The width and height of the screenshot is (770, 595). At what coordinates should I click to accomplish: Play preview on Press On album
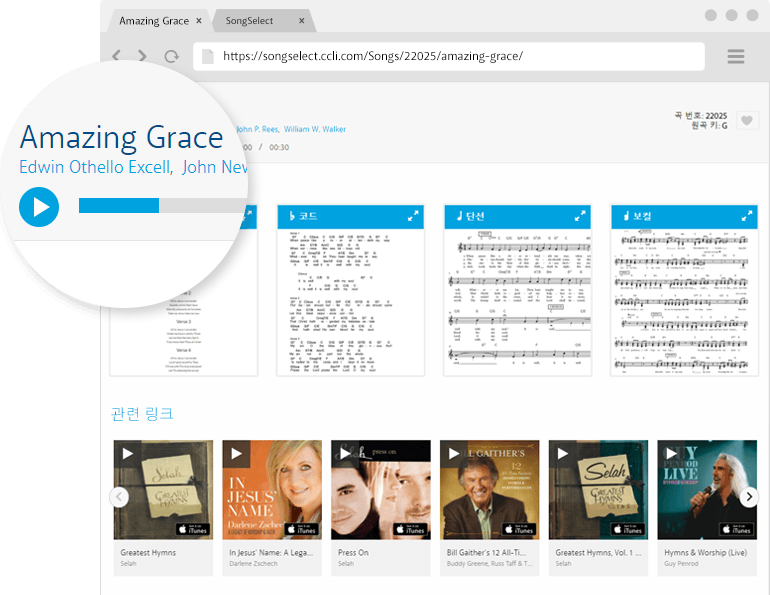[345, 454]
